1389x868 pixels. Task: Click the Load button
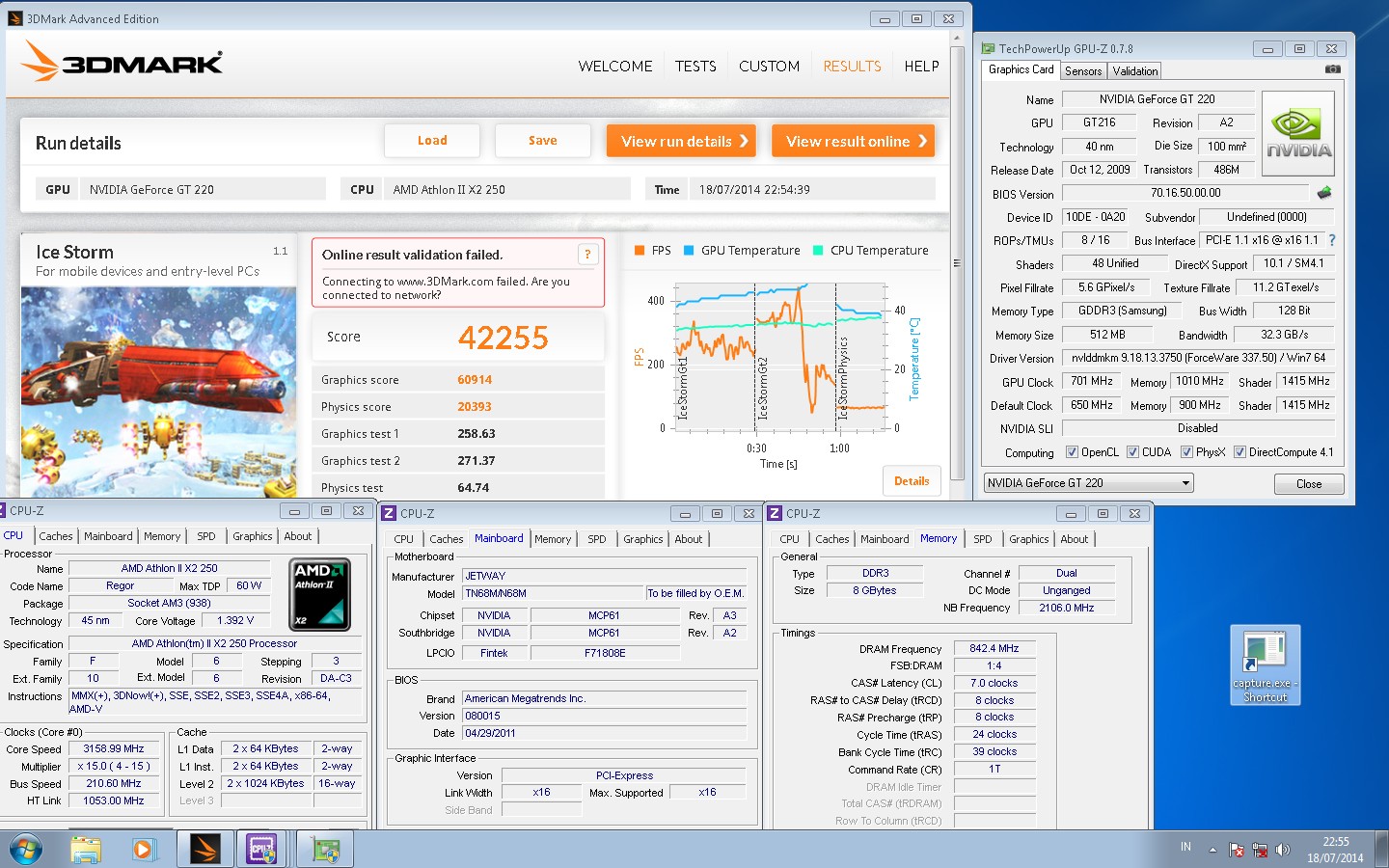pyautogui.click(x=432, y=141)
